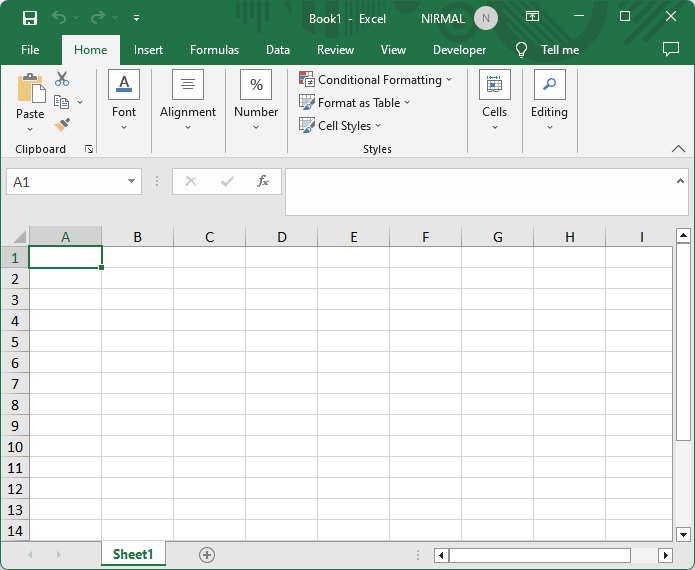Select column B header
The height and width of the screenshot is (570, 695).
tap(137, 237)
